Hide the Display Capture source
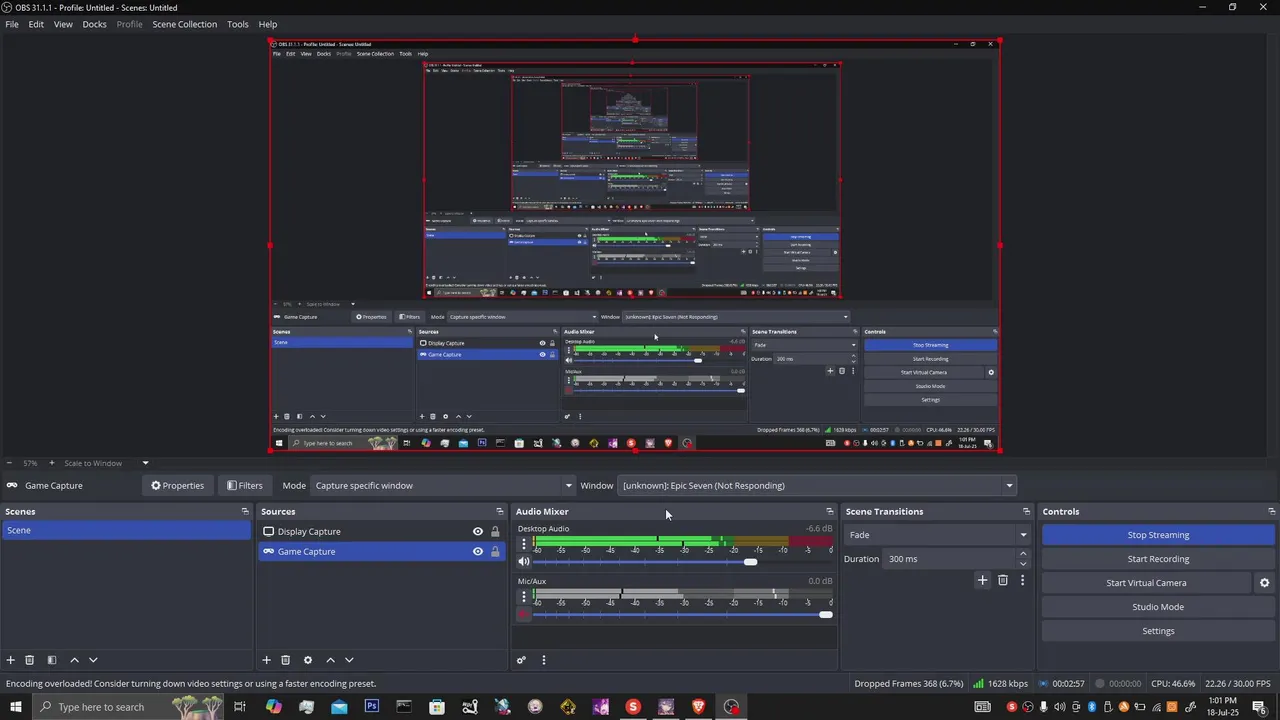 point(478,532)
